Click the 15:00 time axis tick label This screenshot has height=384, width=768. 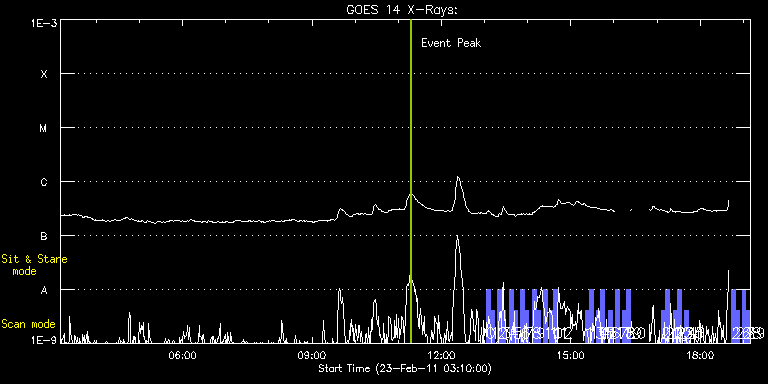(x=571, y=355)
